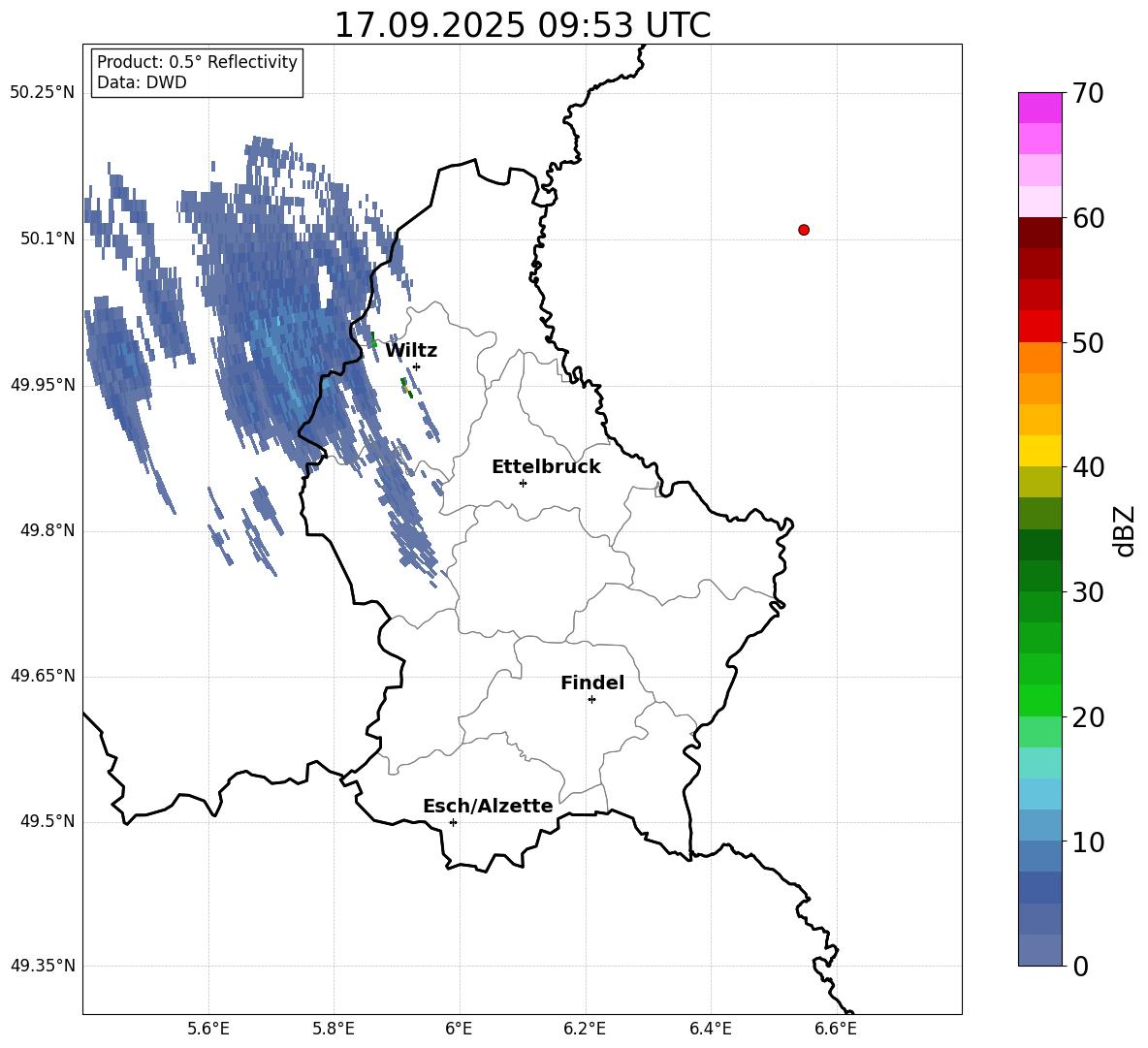Click the dBZ colorbar axis label
Viewport: 1148px width, 1048px height.
click(1126, 530)
